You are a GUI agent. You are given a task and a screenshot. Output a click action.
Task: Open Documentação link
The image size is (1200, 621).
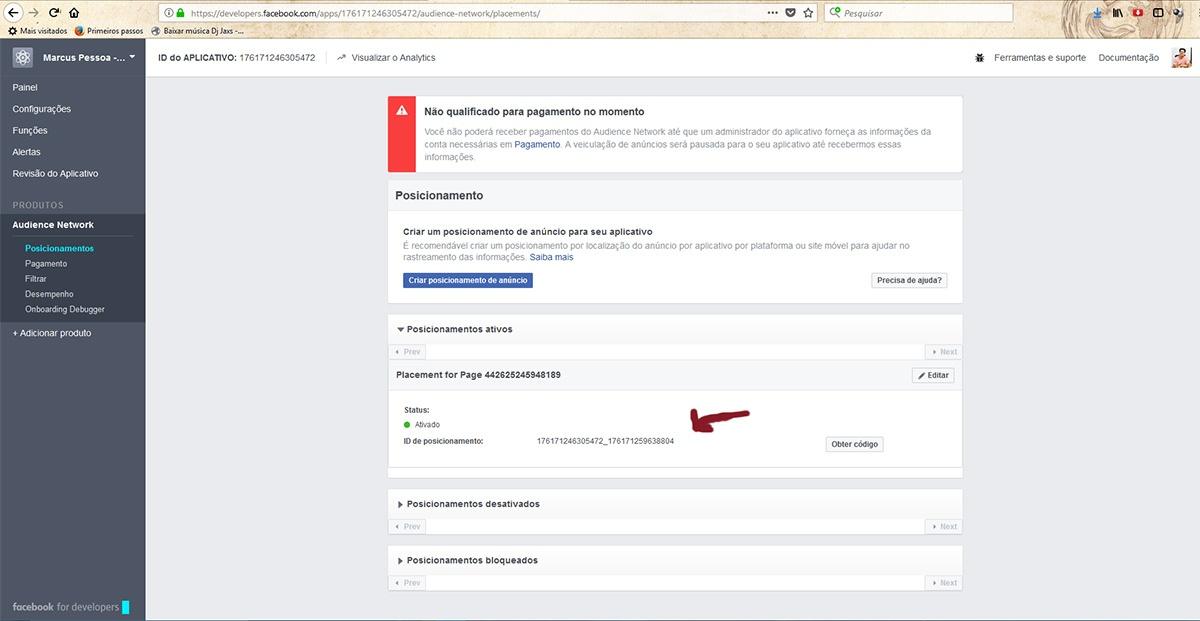point(1128,58)
